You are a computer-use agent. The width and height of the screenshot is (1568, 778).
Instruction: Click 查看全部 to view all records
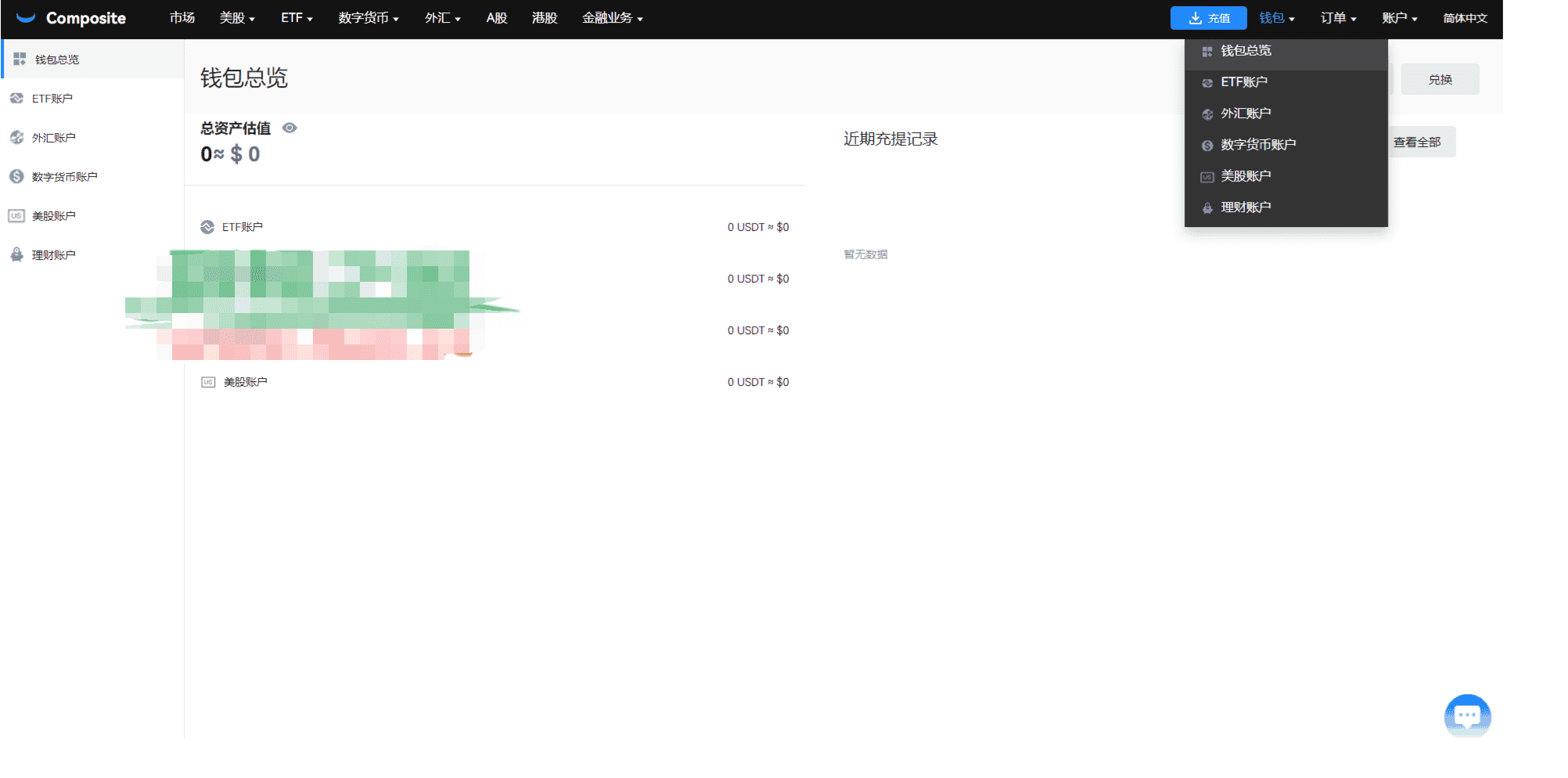[1417, 142]
